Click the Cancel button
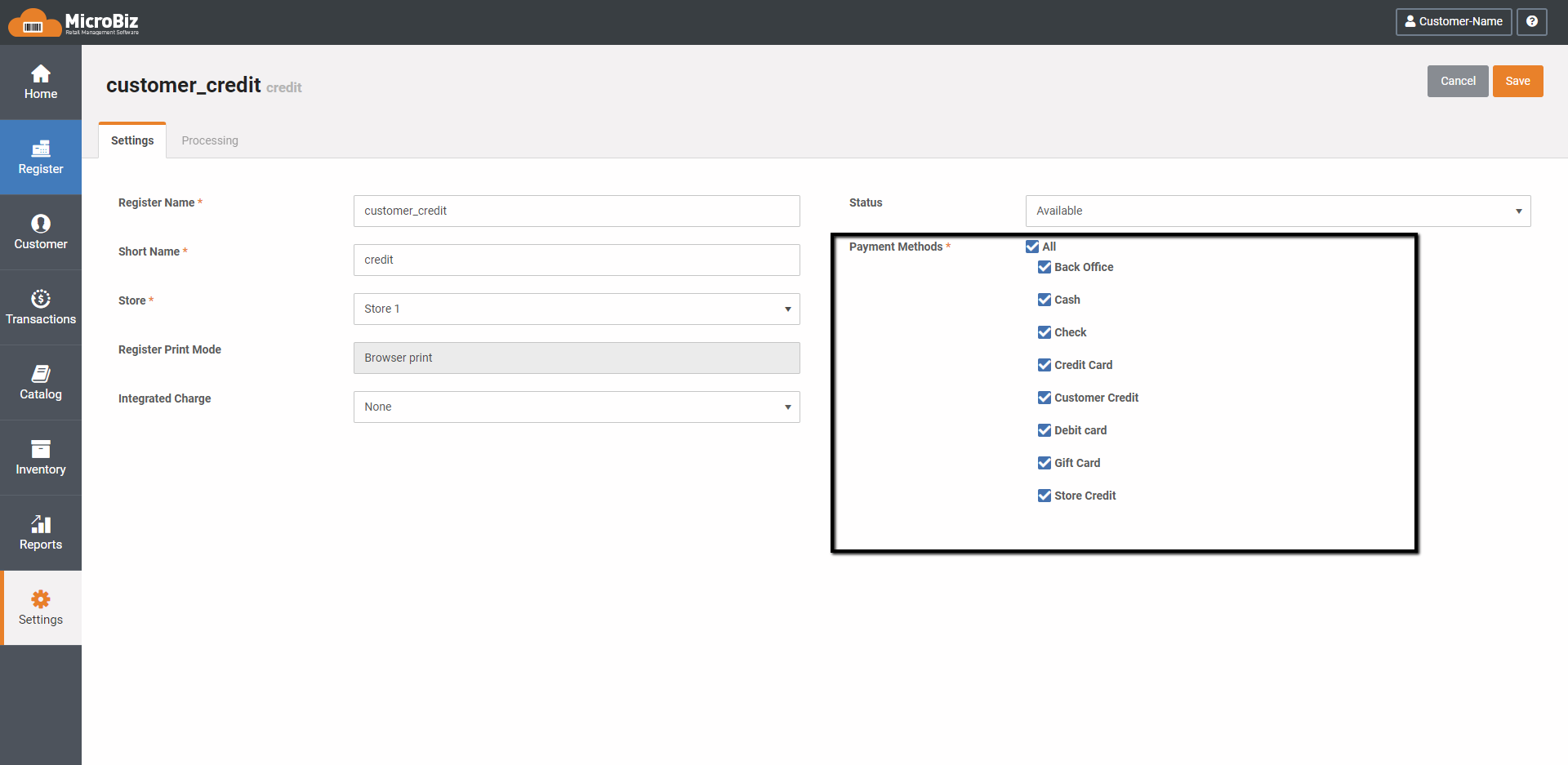Viewport: 1568px width, 765px height. click(x=1458, y=81)
